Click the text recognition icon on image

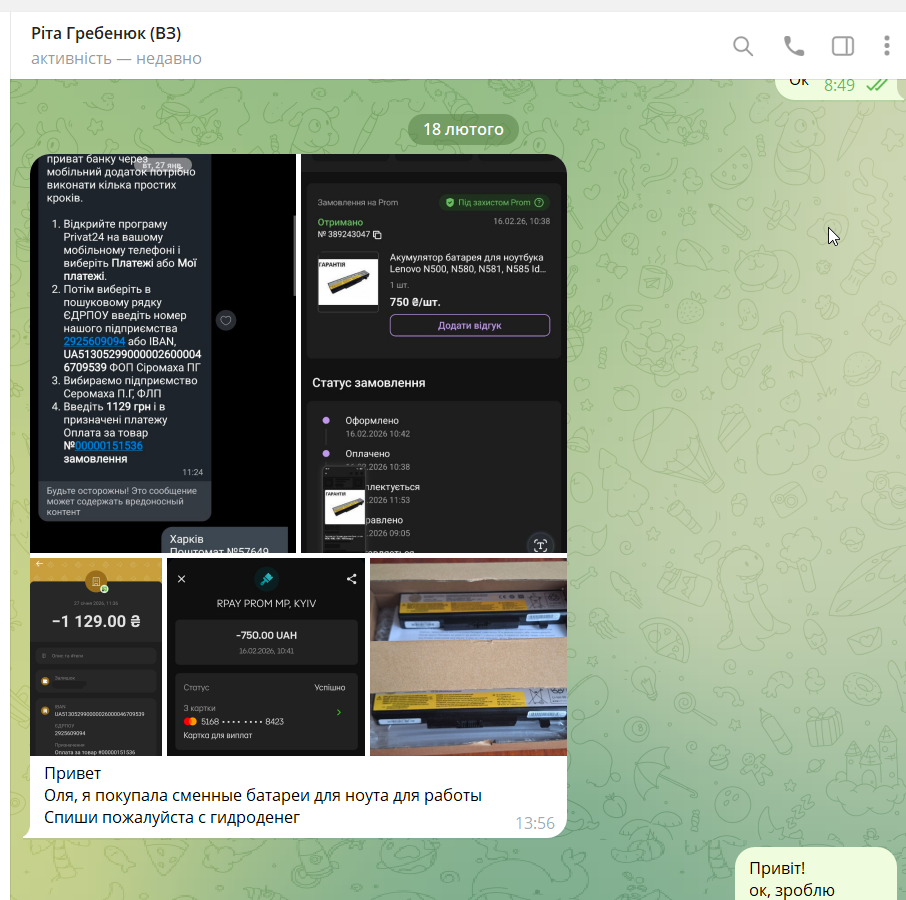point(540,545)
